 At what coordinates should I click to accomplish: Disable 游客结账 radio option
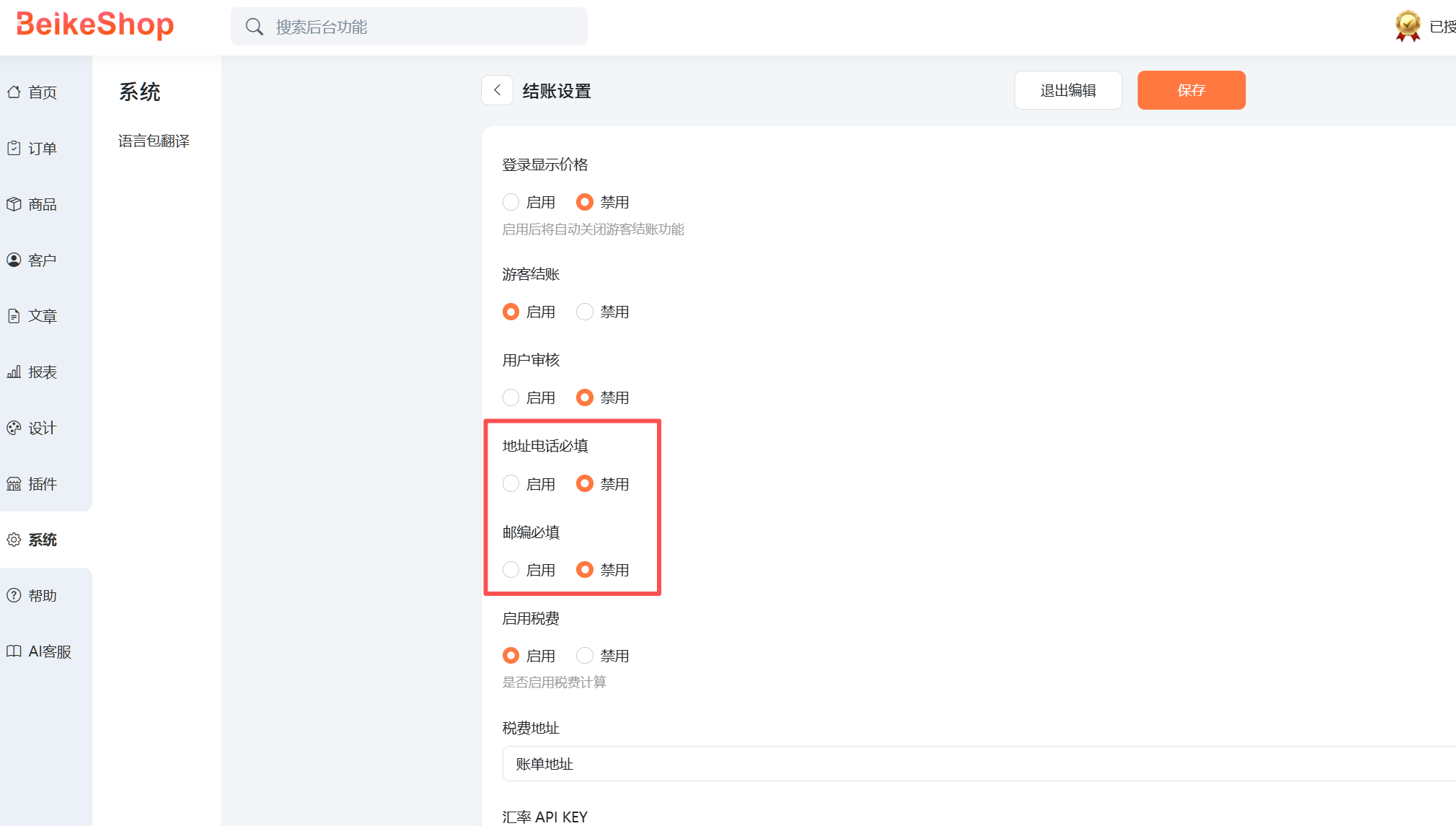[584, 312]
